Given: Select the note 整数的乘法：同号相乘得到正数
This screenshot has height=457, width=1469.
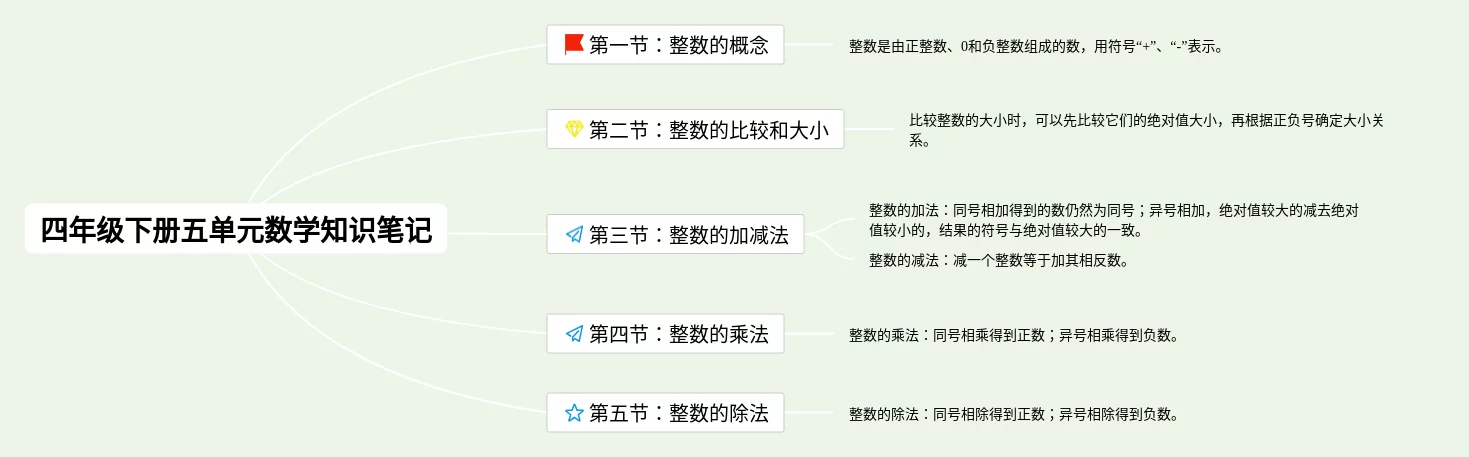Looking at the screenshot, I should (x=1013, y=335).
